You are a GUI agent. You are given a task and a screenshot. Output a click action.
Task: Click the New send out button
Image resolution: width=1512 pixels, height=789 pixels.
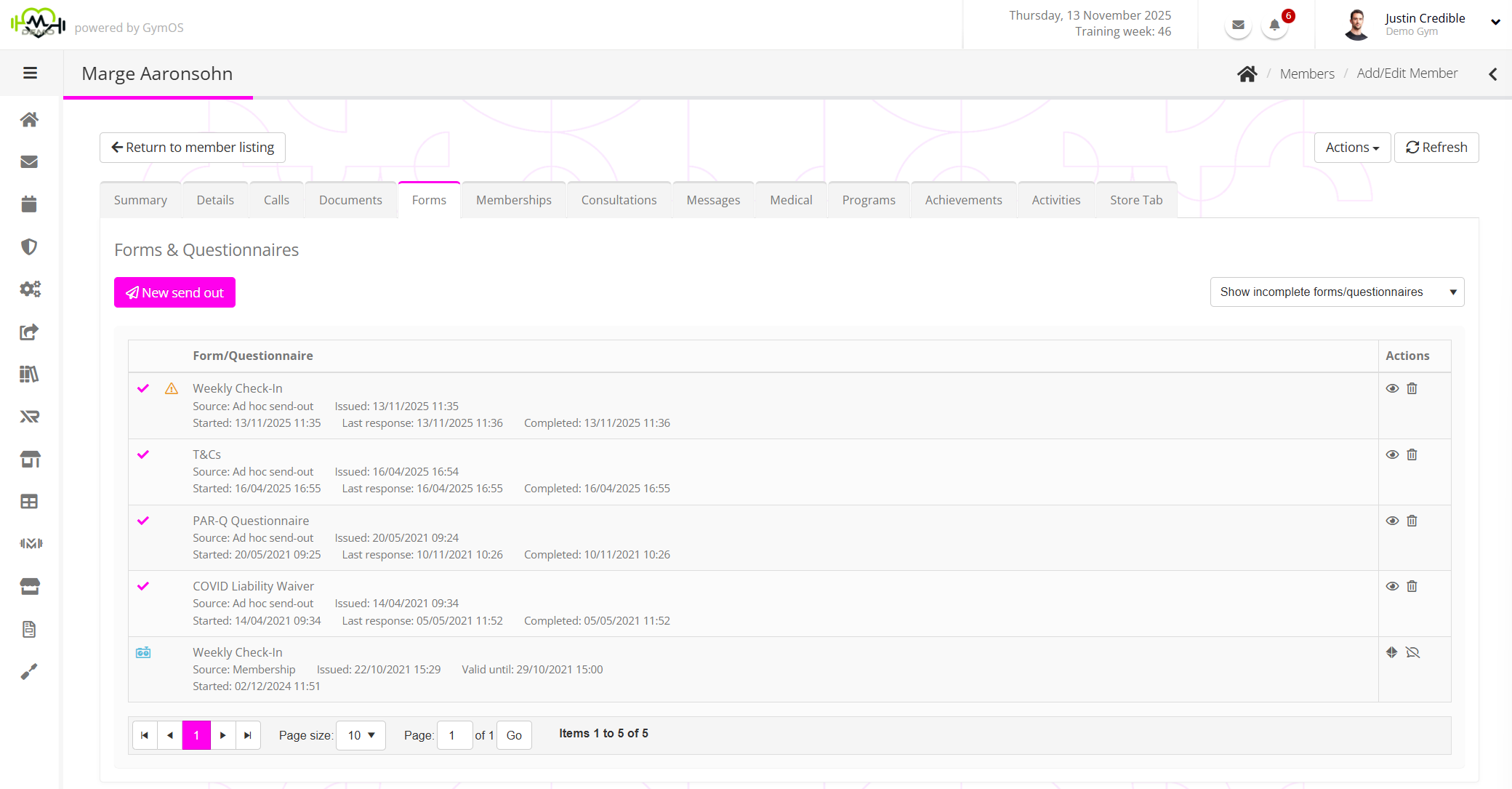click(174, 292)
